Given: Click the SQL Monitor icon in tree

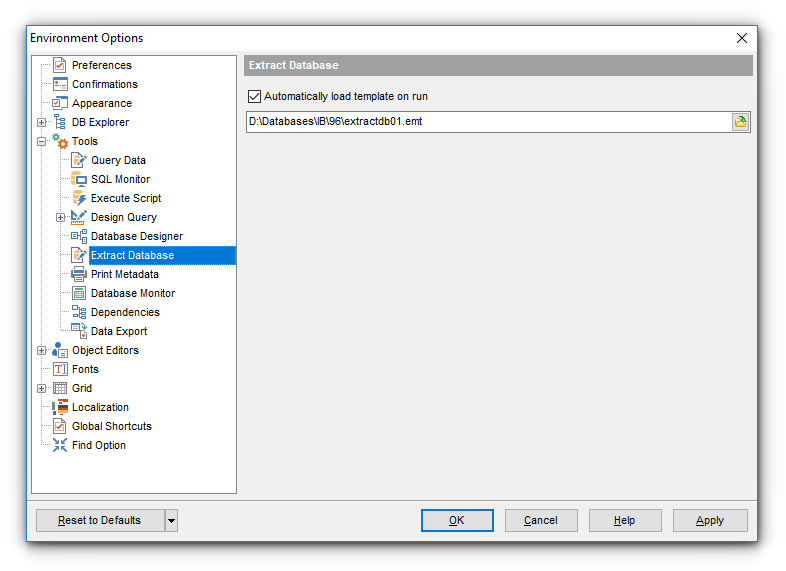Looking at the screenshot, I should tap(79, 179).
